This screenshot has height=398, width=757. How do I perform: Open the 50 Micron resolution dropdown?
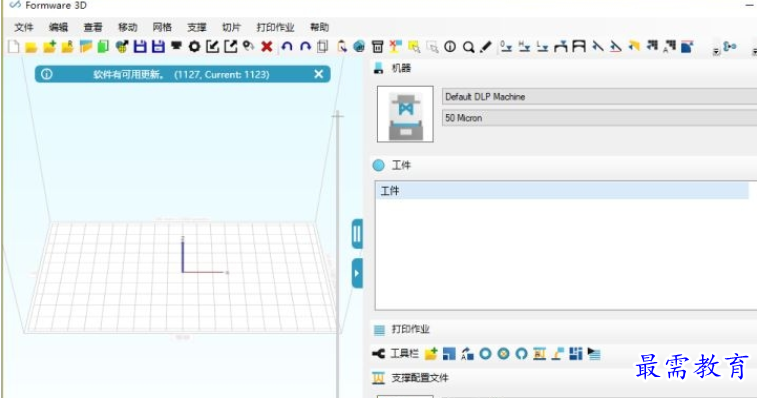(599, 118)
